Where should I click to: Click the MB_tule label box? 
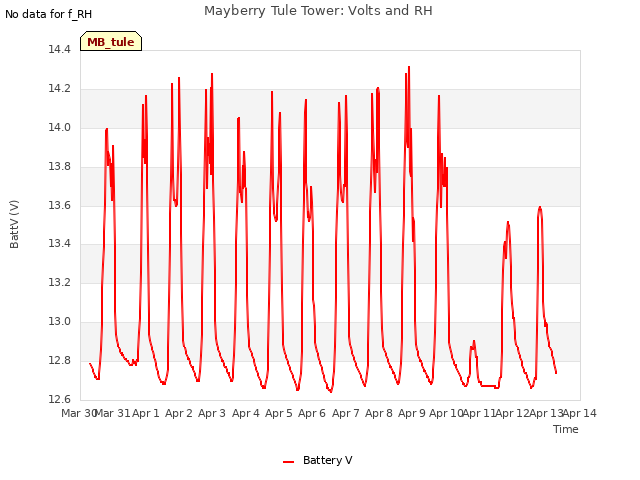(111, 41)
